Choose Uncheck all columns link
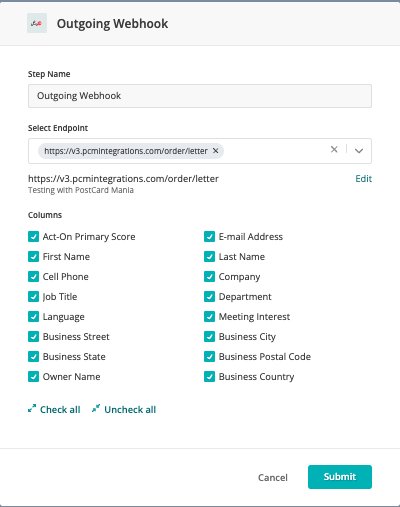 pos(130,409)
